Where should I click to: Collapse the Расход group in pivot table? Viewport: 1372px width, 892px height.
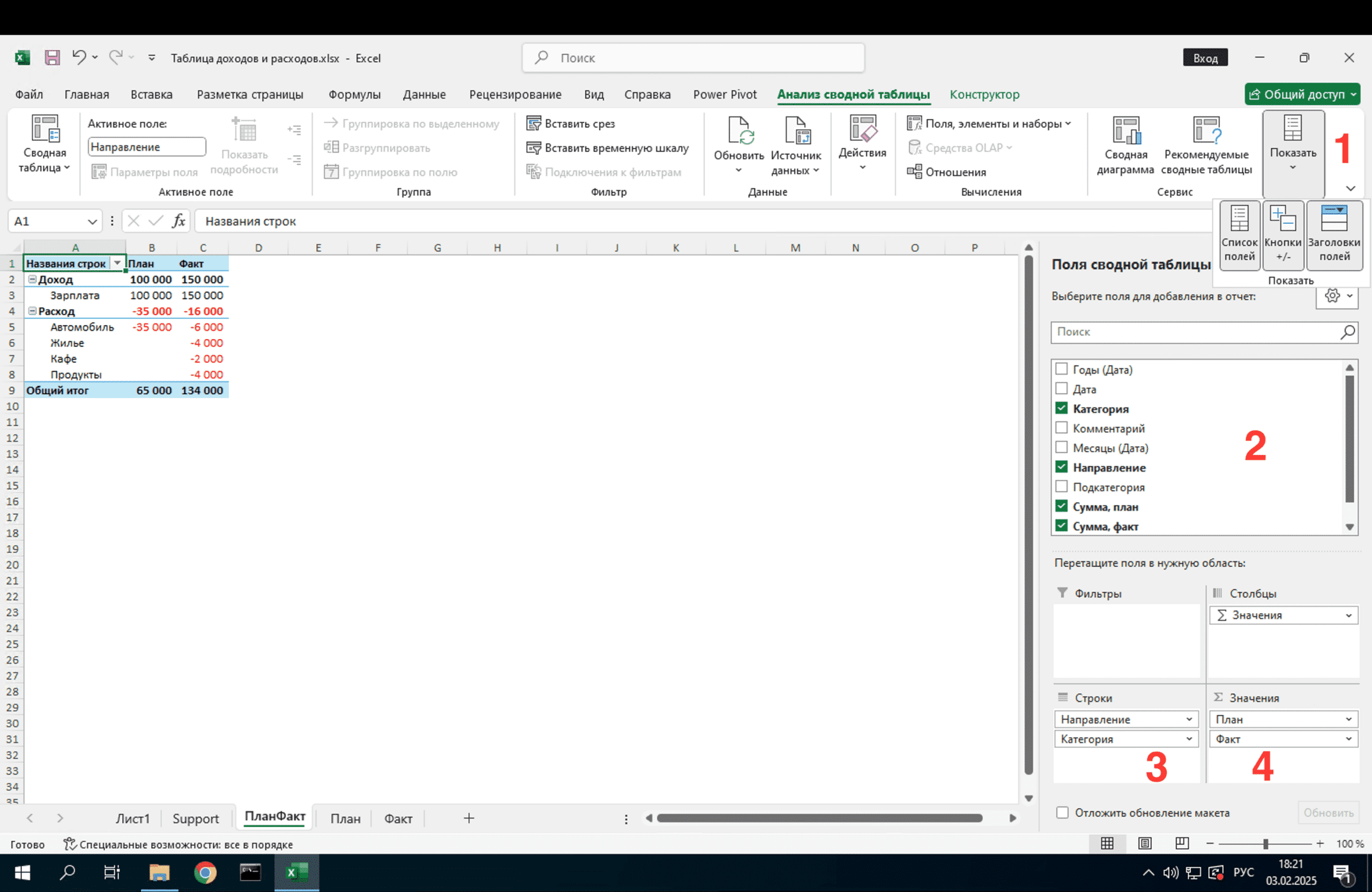pos(33,311)
